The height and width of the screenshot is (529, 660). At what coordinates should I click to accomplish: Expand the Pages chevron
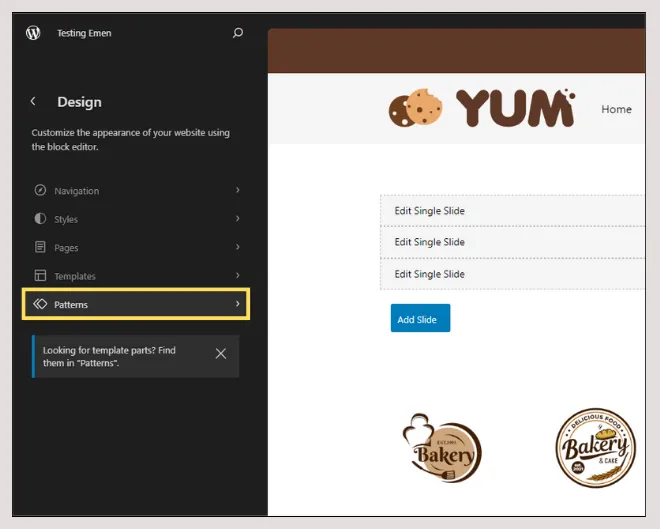pos(238,247)
